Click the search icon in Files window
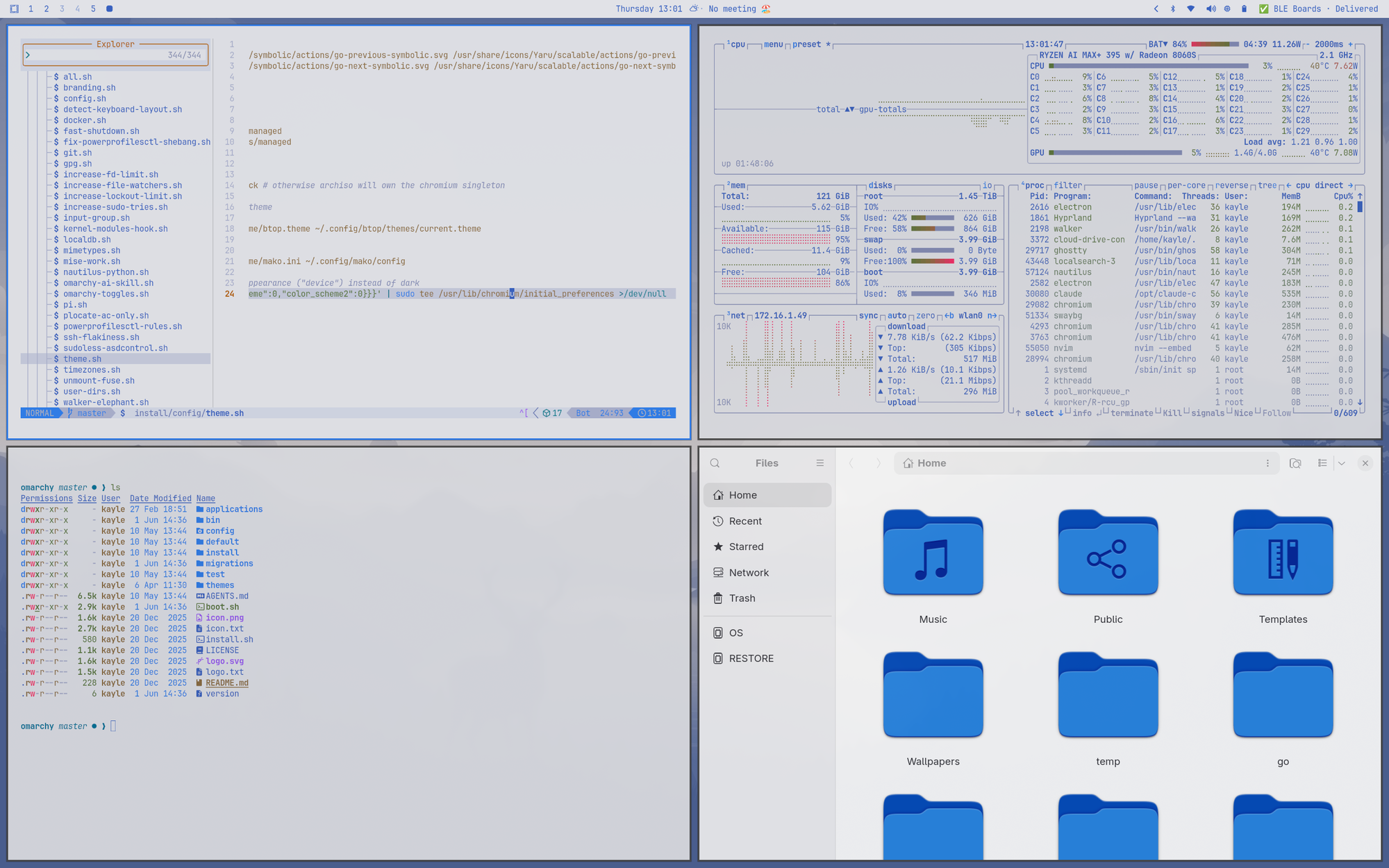 click(x=715, y=463)
